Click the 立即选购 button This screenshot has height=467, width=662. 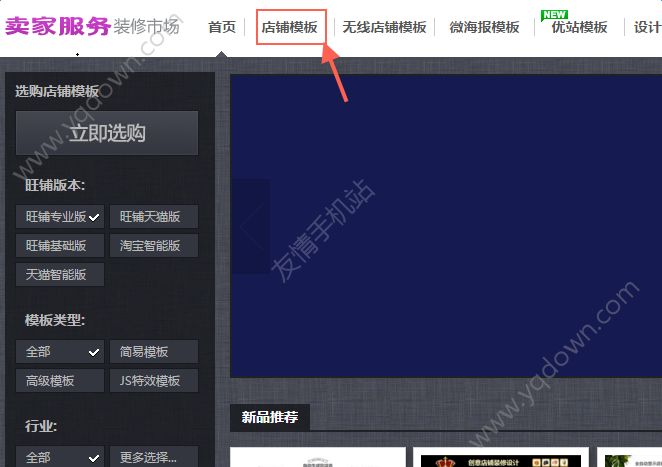click(107, 133)
